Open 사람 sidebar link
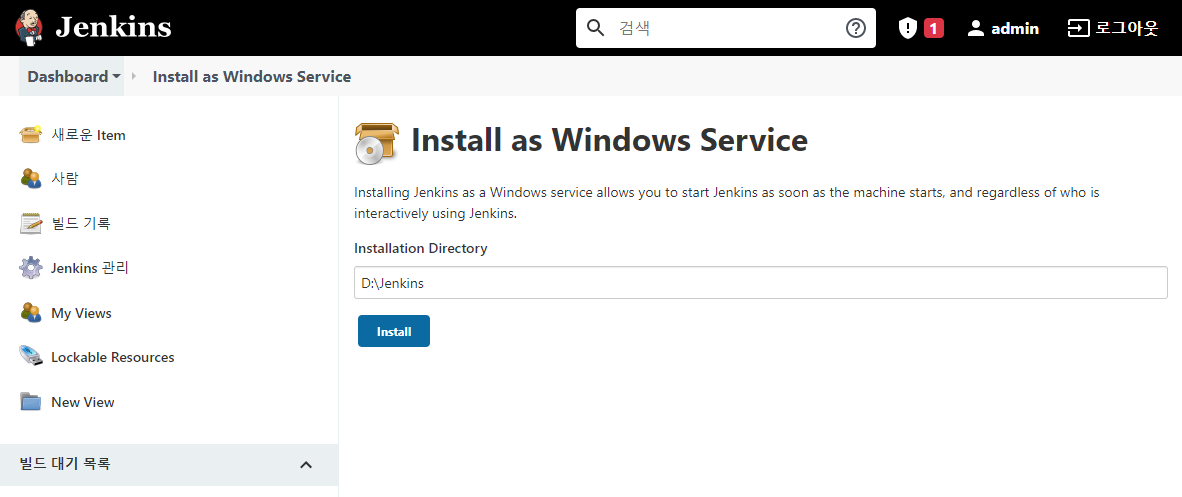This screenshot has width=1182, height=497. click(65, 179)
